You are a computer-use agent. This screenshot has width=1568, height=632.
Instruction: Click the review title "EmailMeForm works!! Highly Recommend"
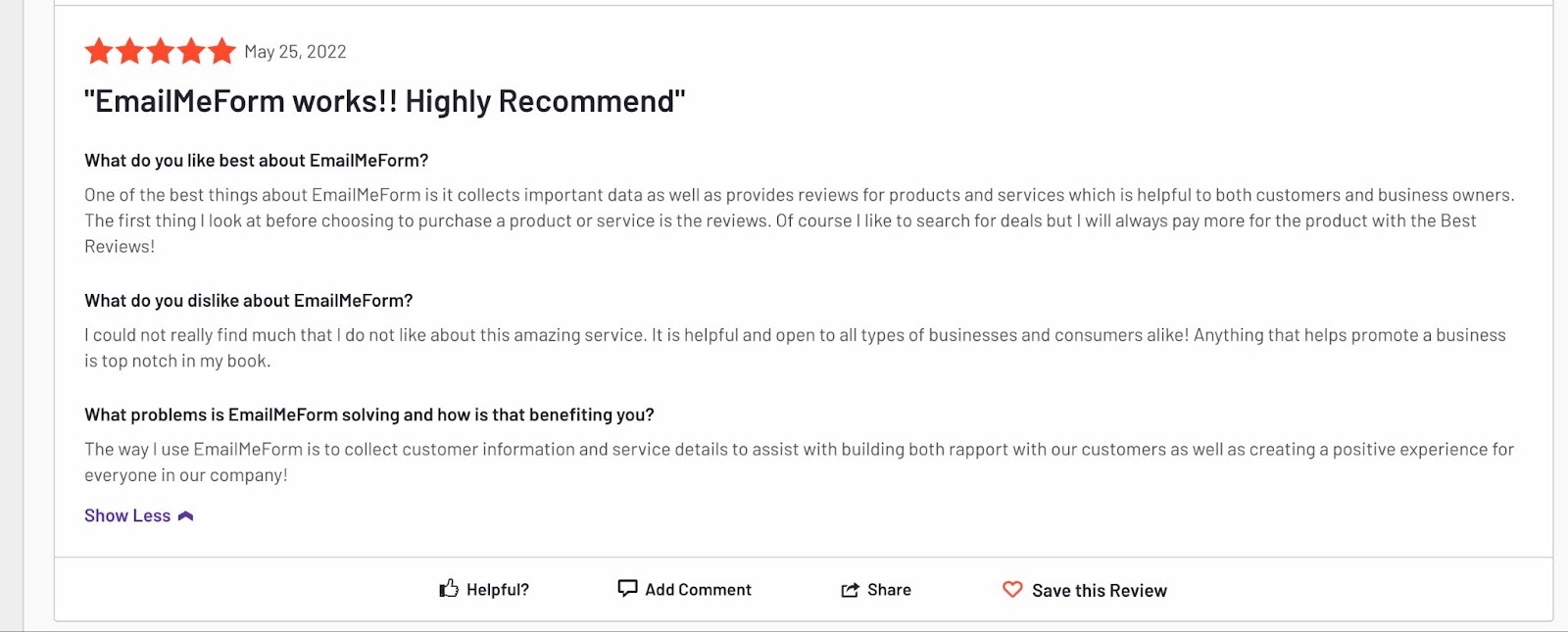pyautogui.click(x=384, y=101)
